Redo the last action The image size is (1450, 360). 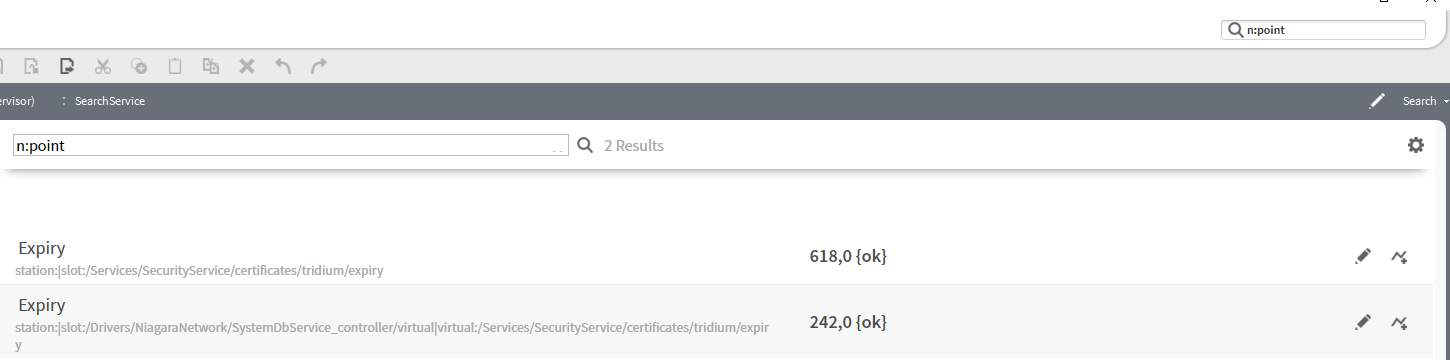pyautogui.click(x=319, y=67)
